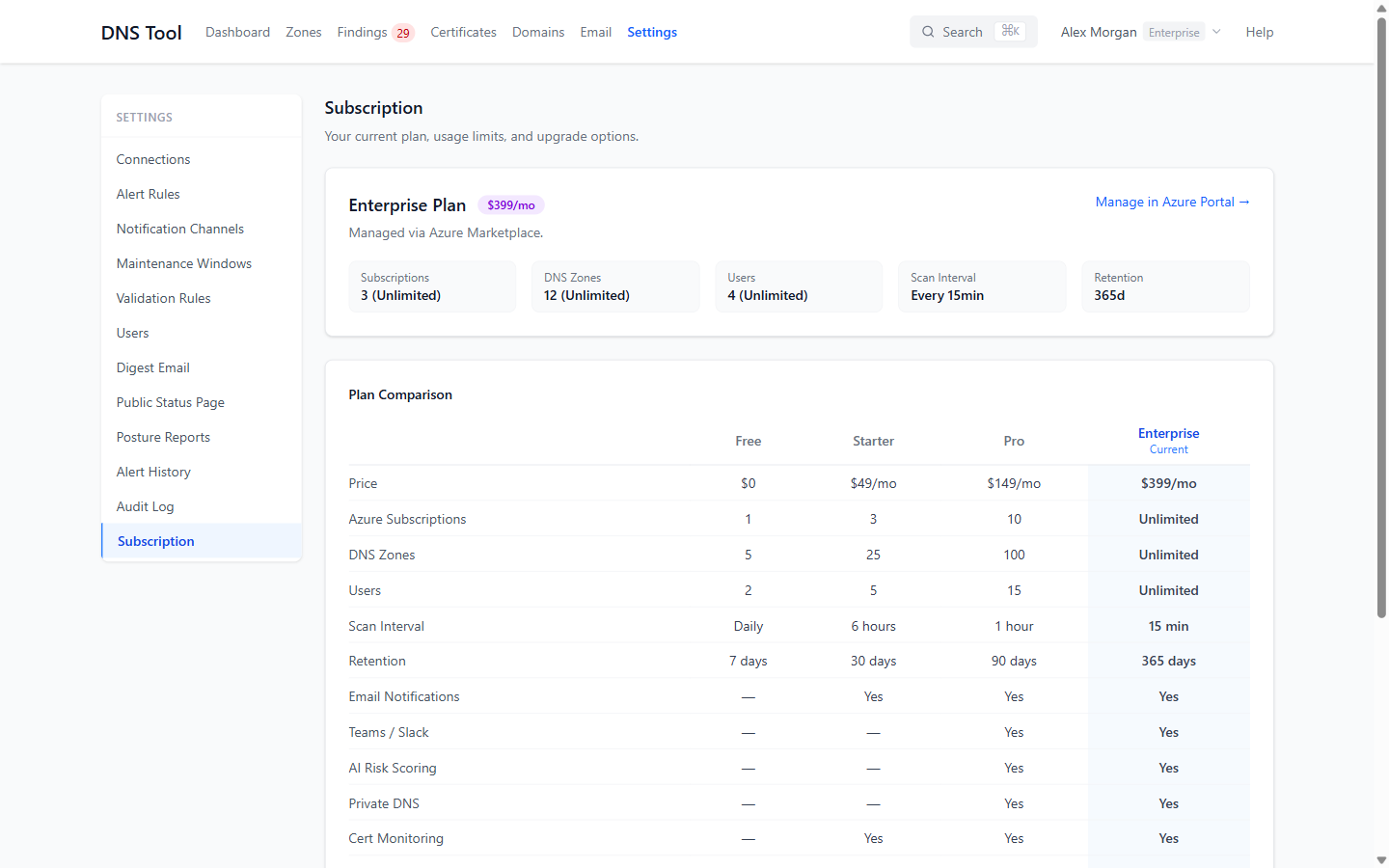Open Users settings in sidebar
The height and width of the screenshot is (868, 1389).
tap(202, 333)
